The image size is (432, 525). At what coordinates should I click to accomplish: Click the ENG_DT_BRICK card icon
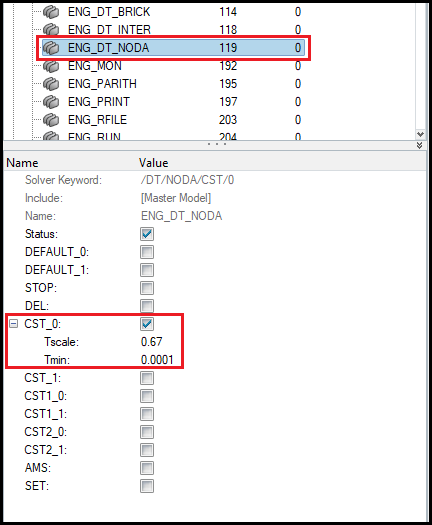(51, 12)
